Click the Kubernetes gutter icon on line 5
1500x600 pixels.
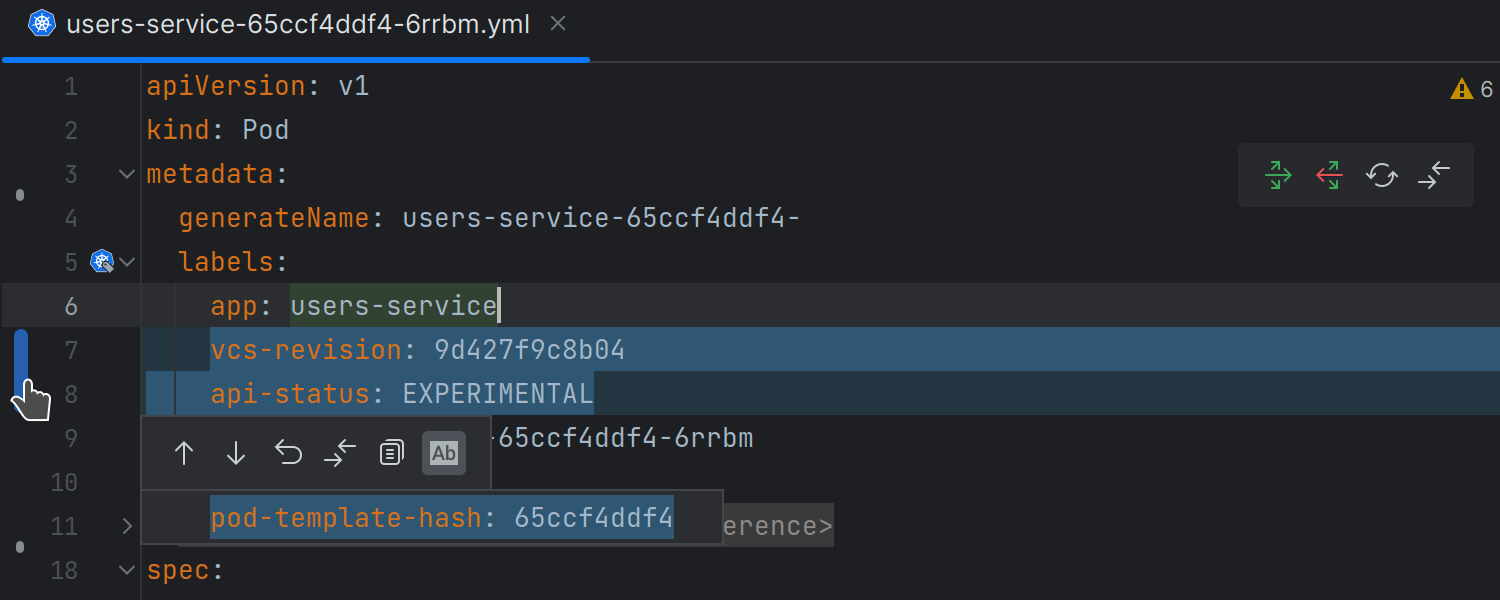(101, 261)
